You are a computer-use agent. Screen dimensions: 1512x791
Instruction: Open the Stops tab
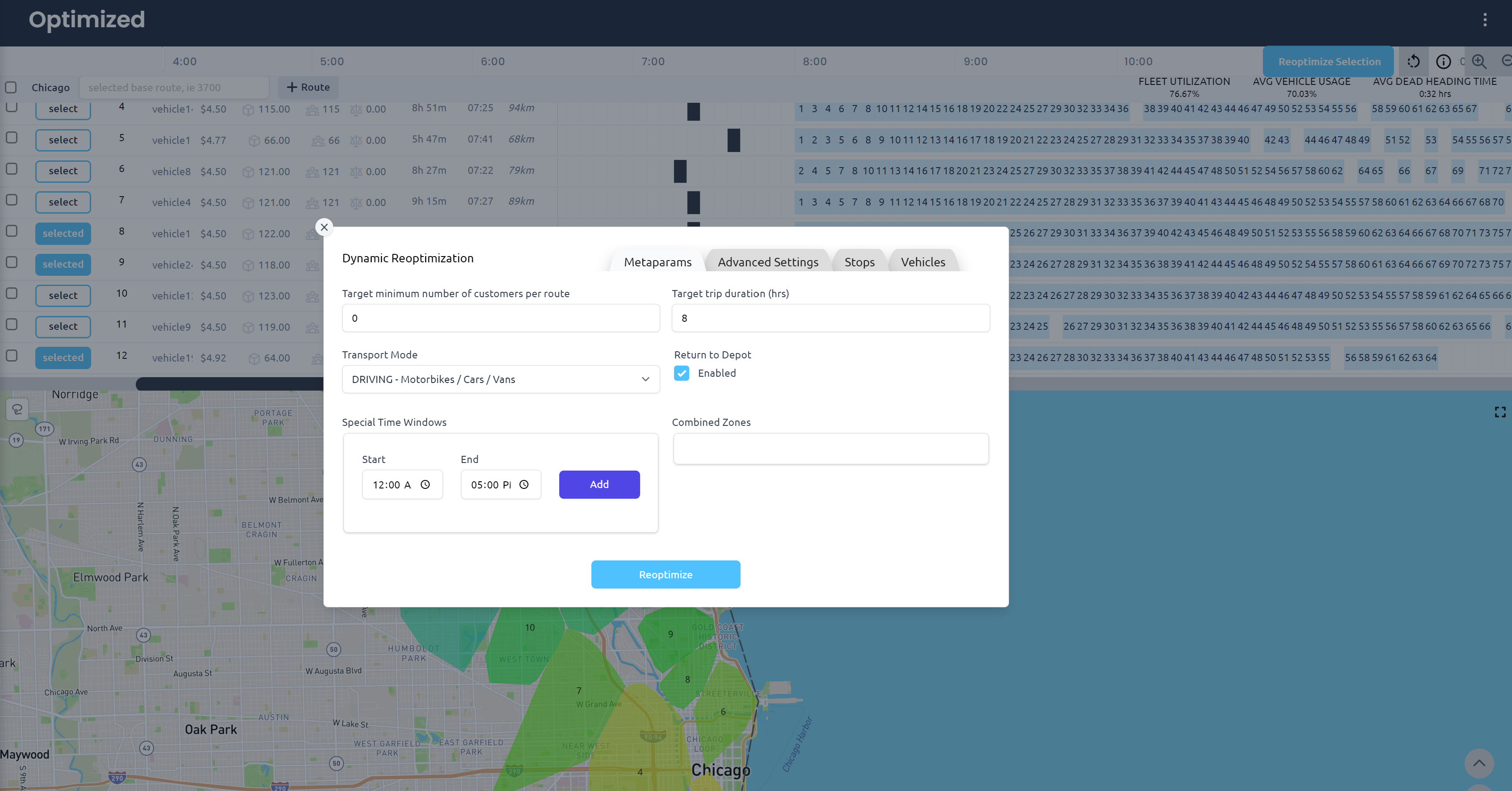859,262
